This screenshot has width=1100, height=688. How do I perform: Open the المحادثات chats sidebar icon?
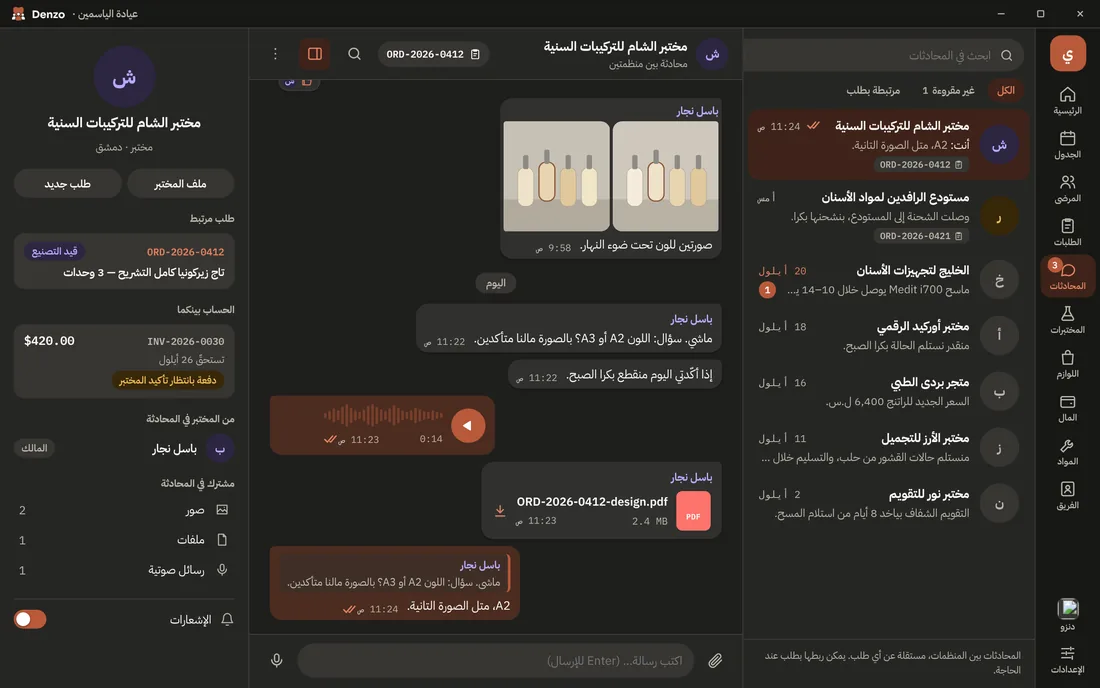(x=1067, y=276)
